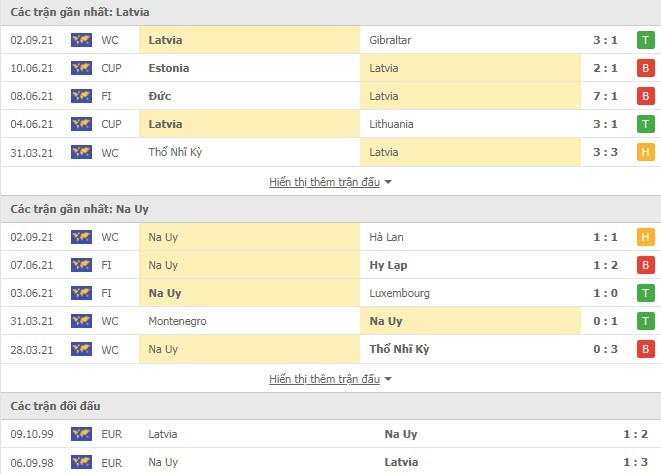
Task: Open the Đức vs Latvia 7:1 score
Action: tap(605, 96)
